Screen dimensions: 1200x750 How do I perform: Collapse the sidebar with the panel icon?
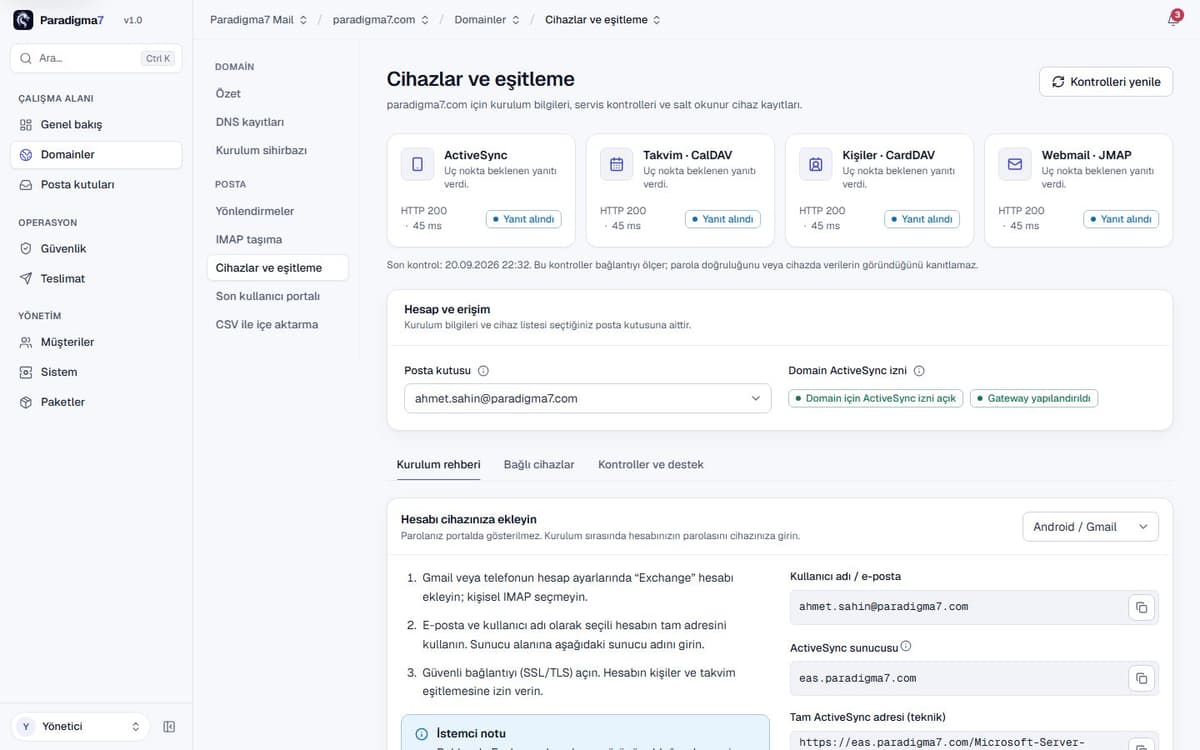(x=169, y=727)
